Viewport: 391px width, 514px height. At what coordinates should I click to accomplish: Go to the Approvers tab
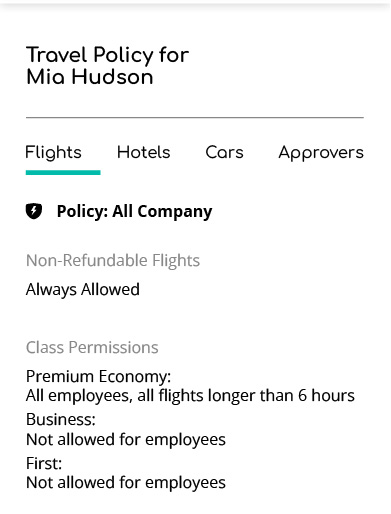click(321, 153)
